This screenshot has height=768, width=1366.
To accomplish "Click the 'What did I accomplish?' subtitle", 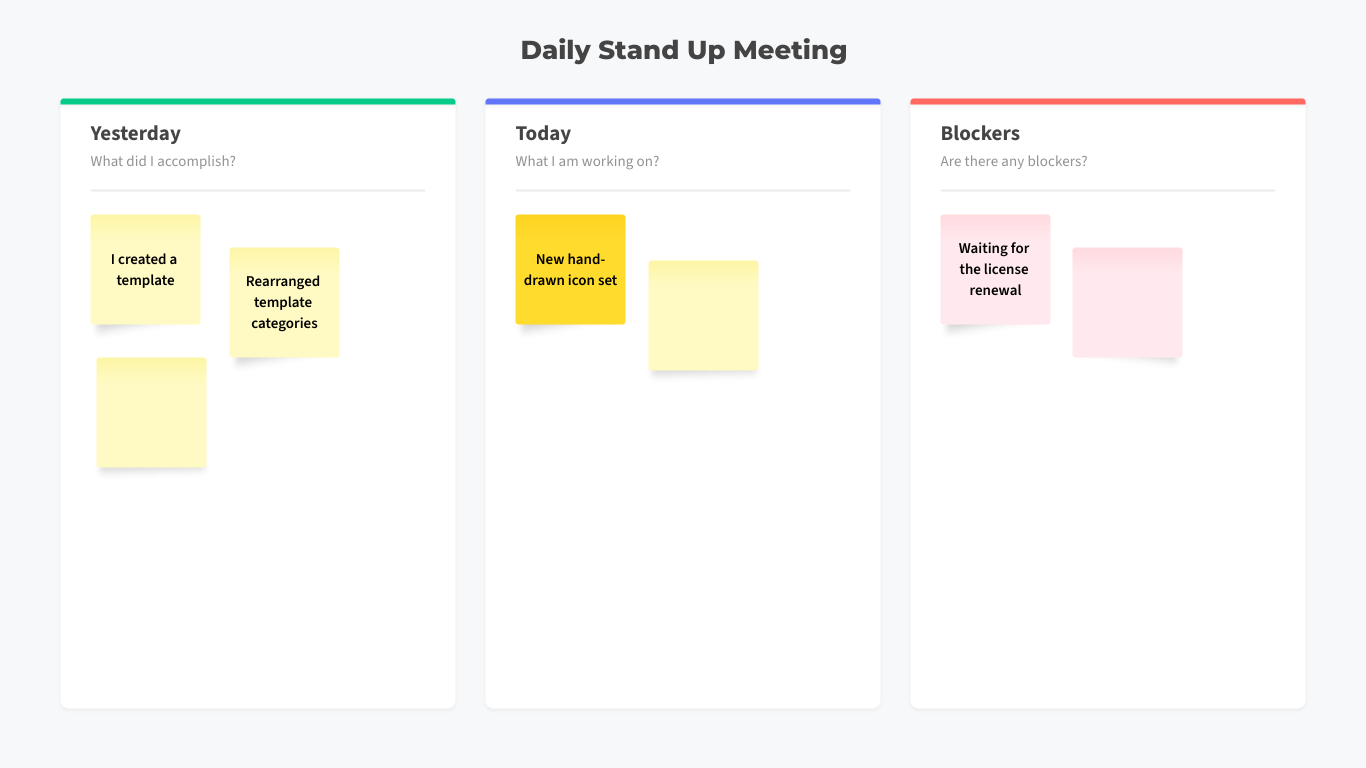I will pos(163,161).
